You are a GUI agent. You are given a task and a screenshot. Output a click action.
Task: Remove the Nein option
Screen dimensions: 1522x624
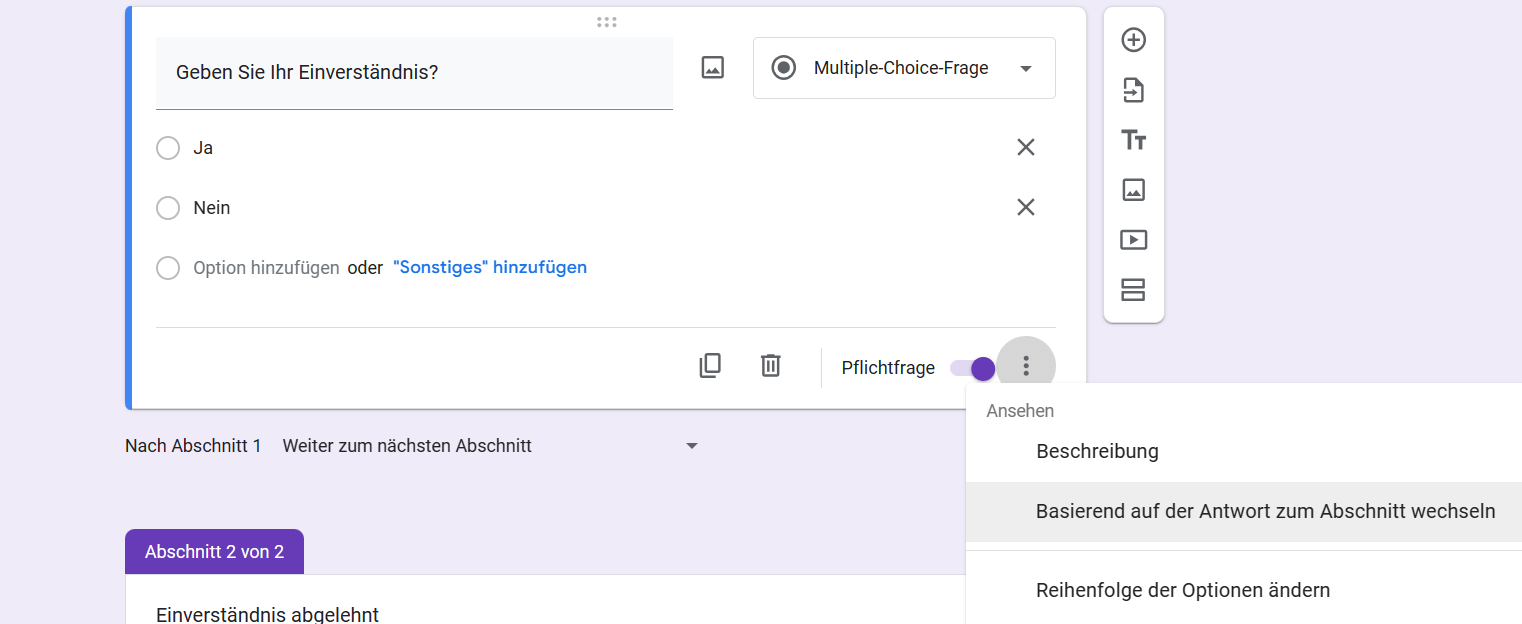click(x=1025, y=208)
